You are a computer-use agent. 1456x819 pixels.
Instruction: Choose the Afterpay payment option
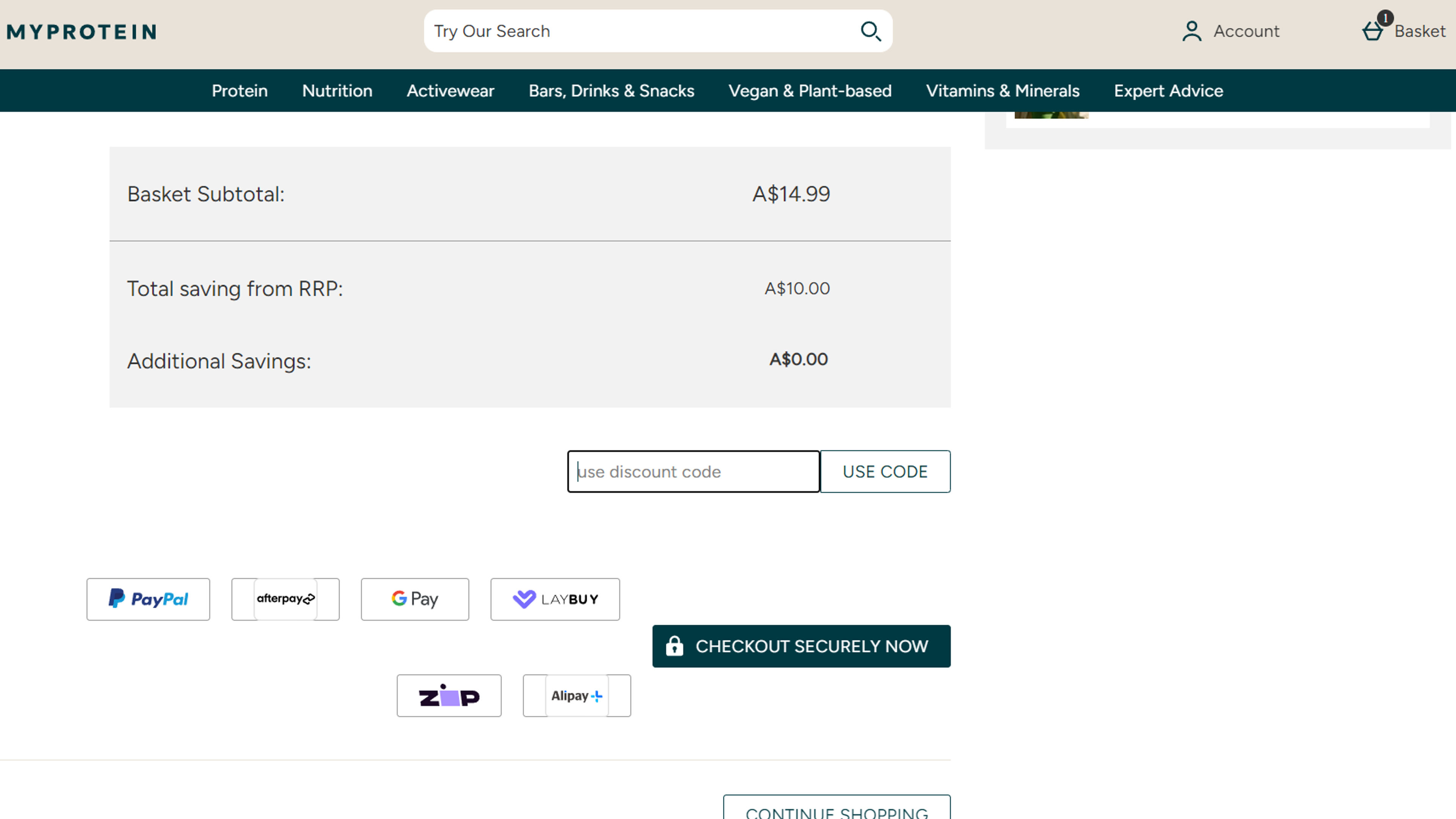(x=286, y=599)
